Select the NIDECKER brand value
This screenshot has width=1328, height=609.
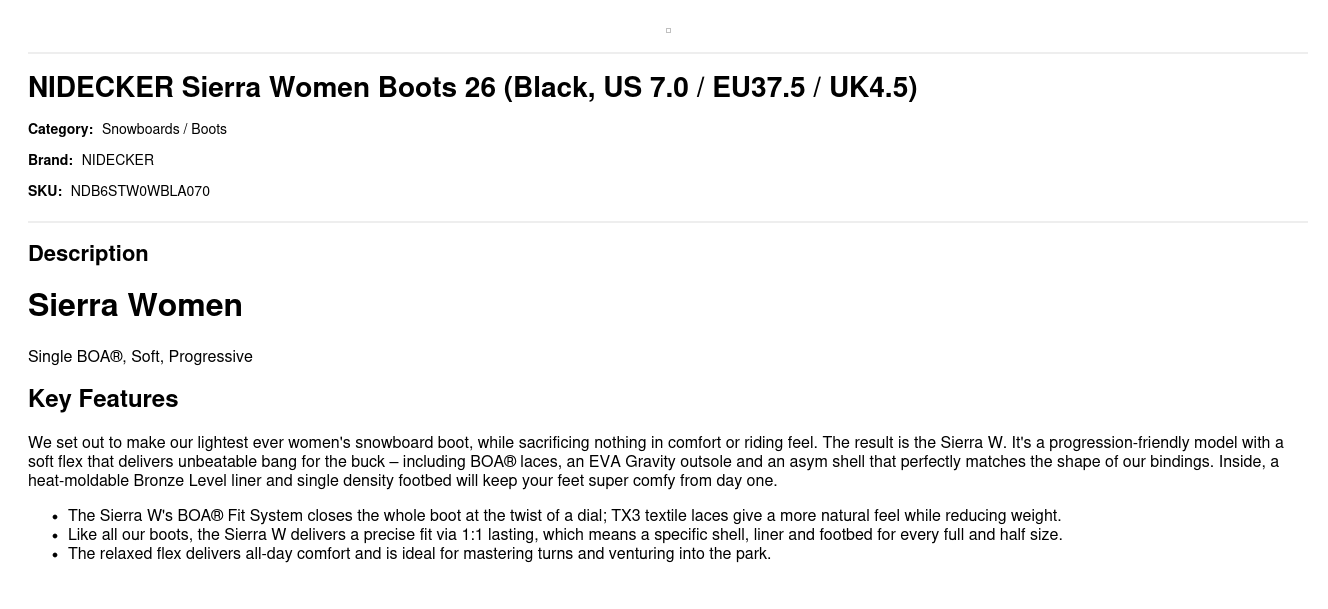pyautogui.click(x=118, y=160)
